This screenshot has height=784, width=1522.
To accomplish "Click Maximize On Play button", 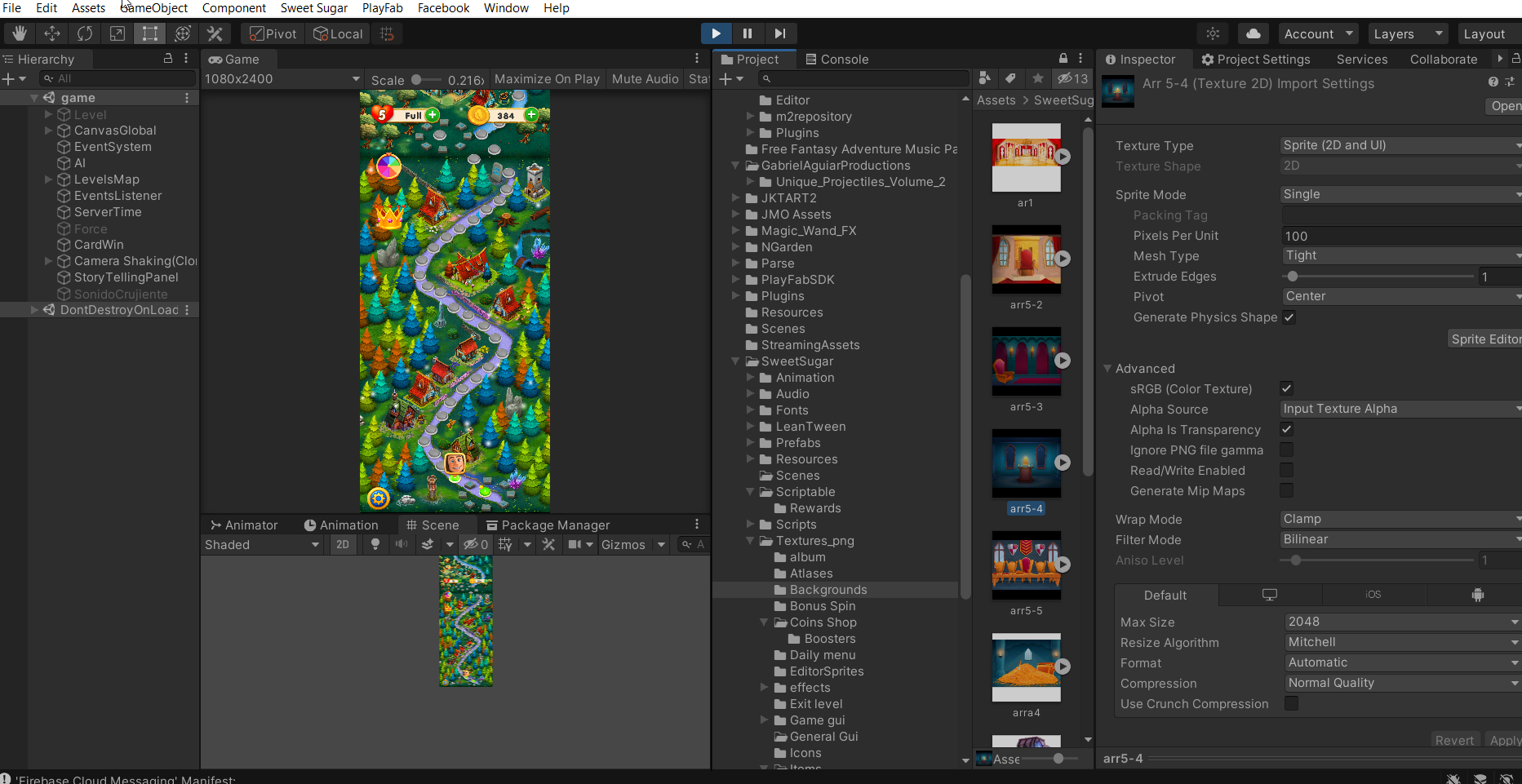I will coord(547,79).
